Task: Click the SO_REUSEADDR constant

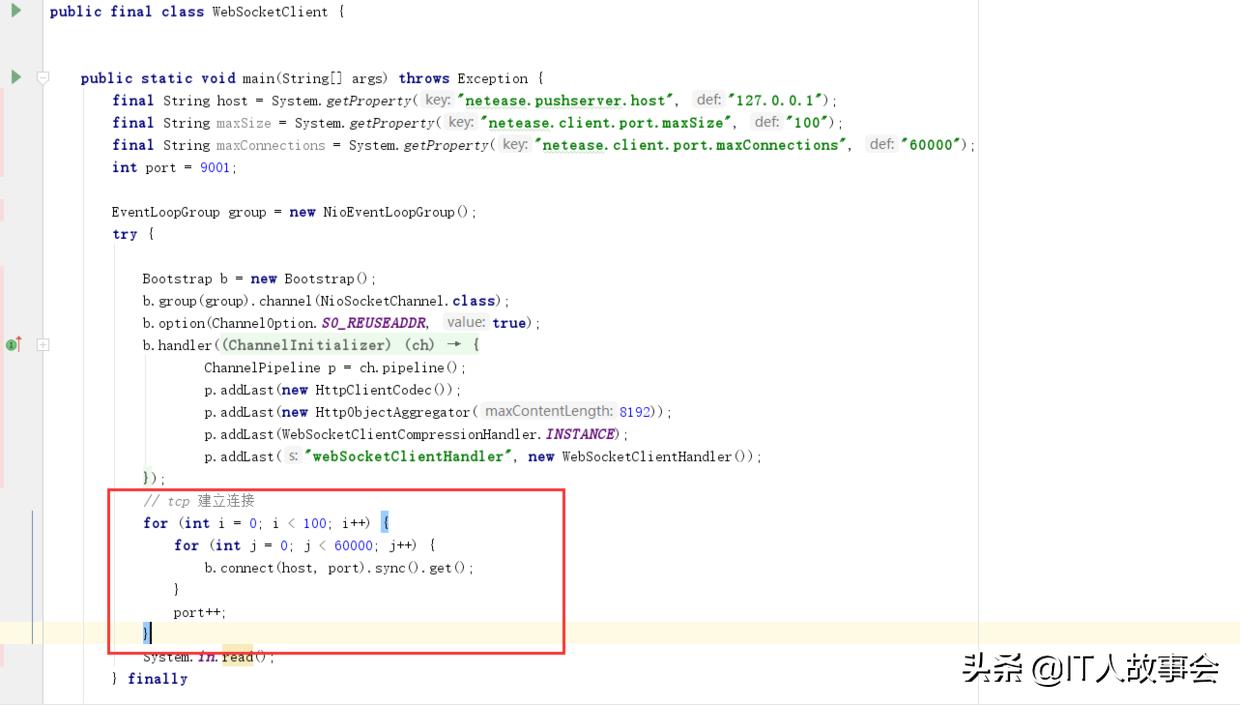Action: (374, 323)
